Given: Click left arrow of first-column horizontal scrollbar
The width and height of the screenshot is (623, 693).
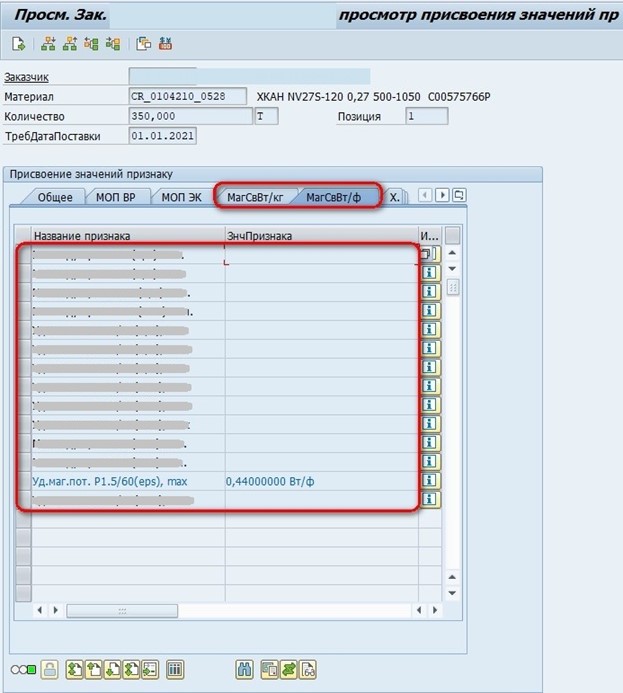Looking at the screenshot, I should (40, 610).
